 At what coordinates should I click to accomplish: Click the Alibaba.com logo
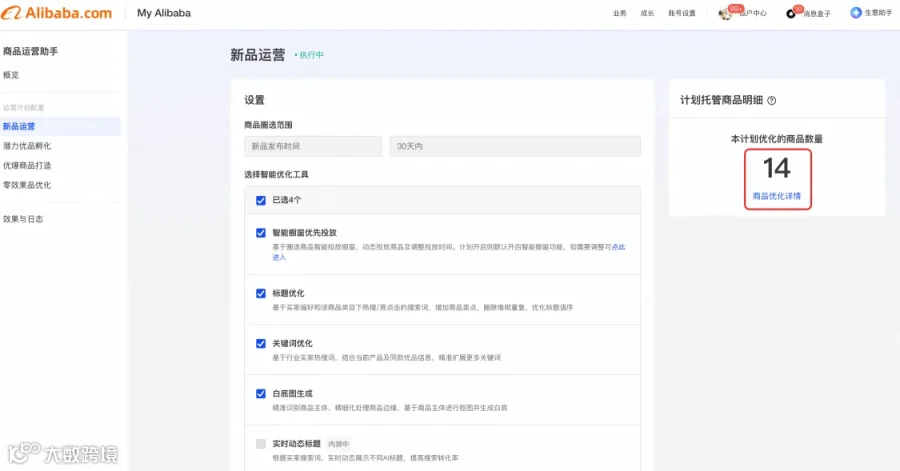pyautogui.click(x=56, y=13)
